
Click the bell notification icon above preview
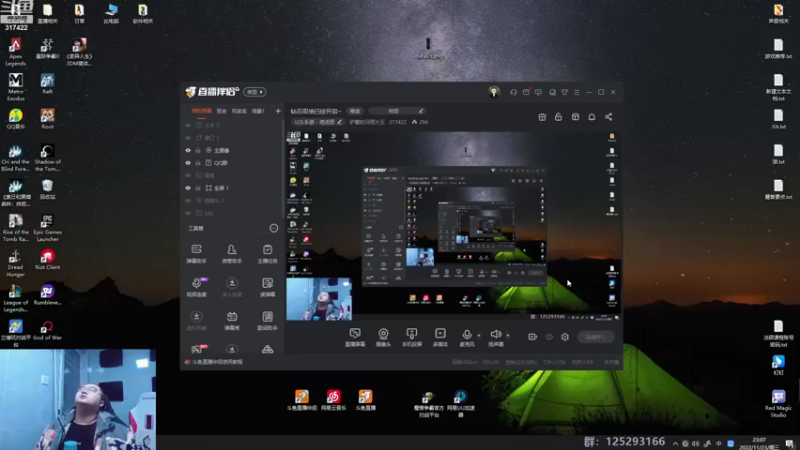591,117
